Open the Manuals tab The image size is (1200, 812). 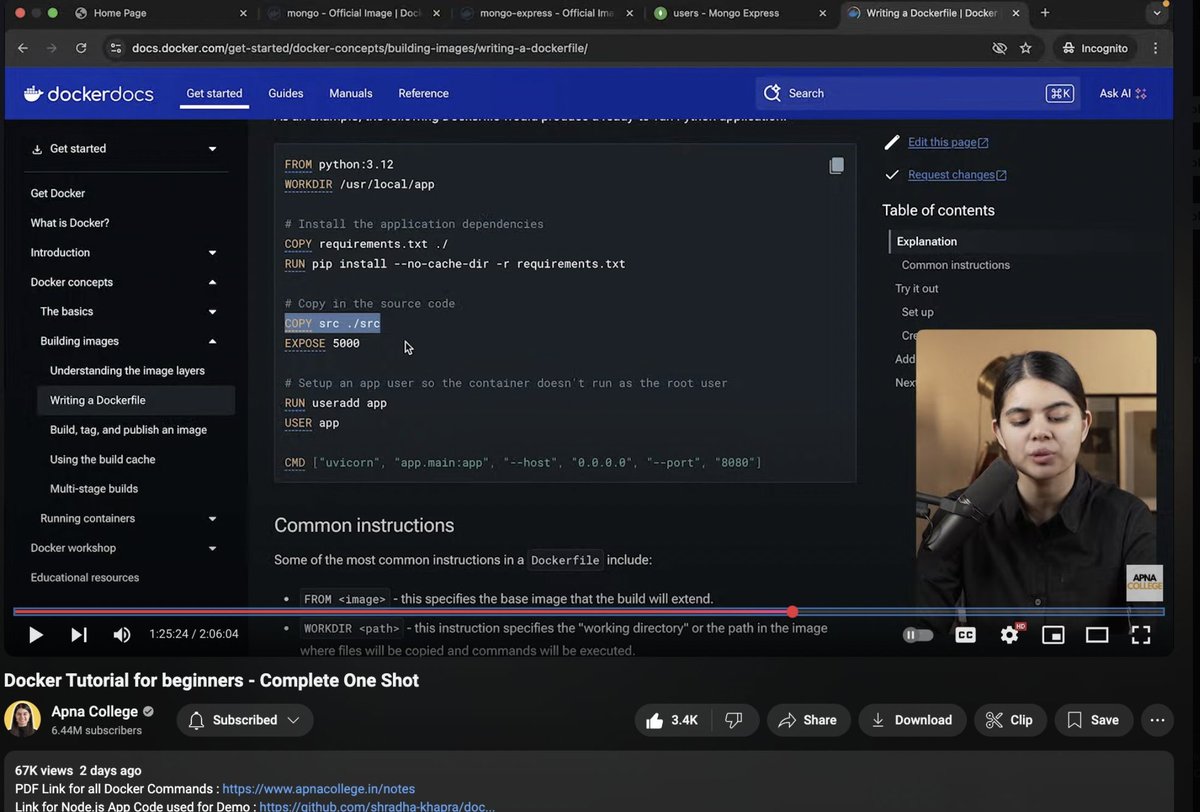click(351, 93)
